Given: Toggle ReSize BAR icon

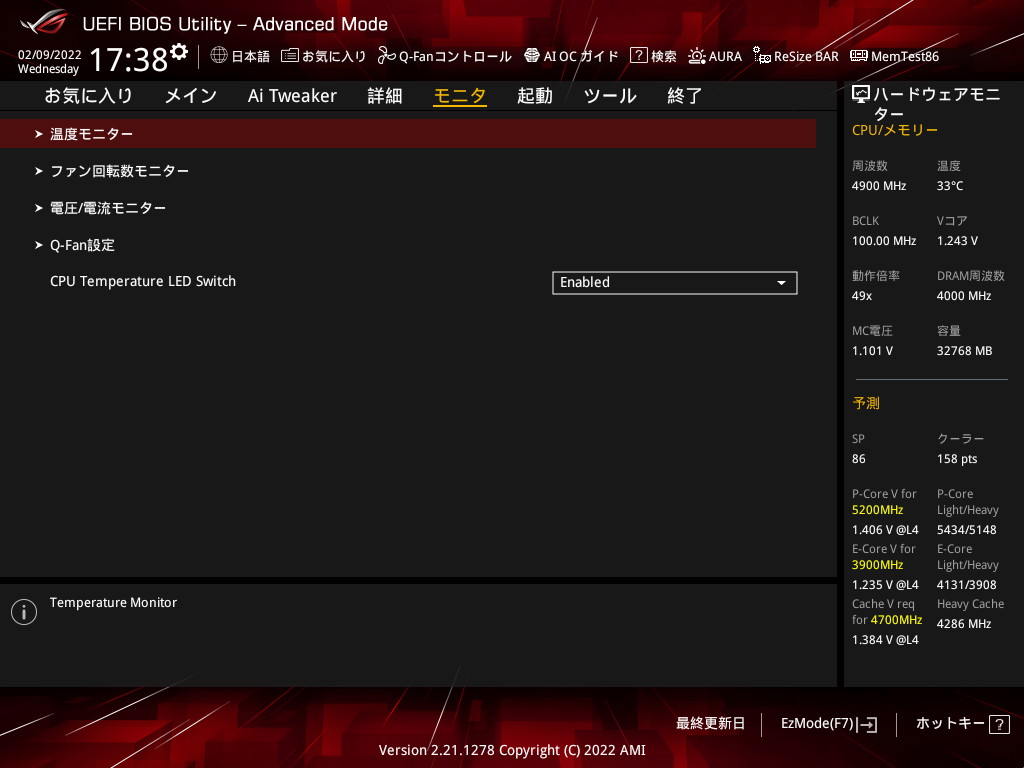Looking at the screenshot, I should pyautogui.click(x=761, y=56).
